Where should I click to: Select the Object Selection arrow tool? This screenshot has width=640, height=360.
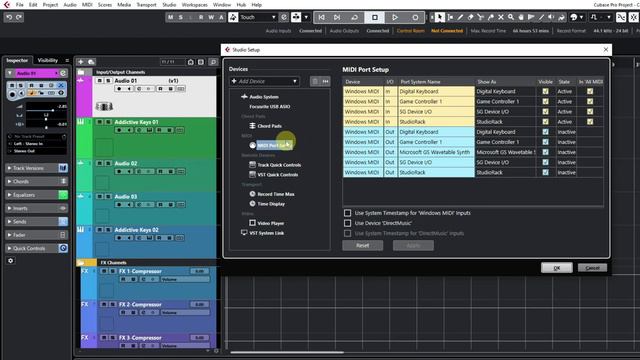click(440, 17)
